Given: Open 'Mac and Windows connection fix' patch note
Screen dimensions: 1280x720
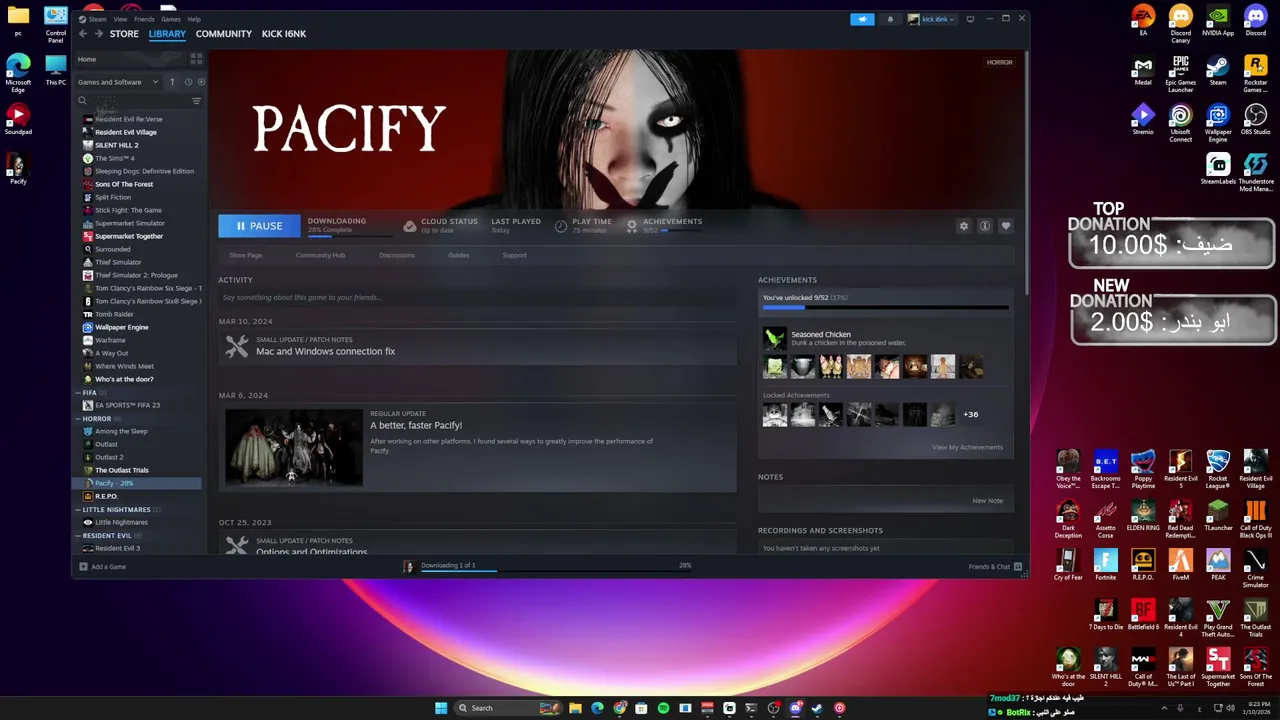Looking at the screenshot, I should click(325, 352).
